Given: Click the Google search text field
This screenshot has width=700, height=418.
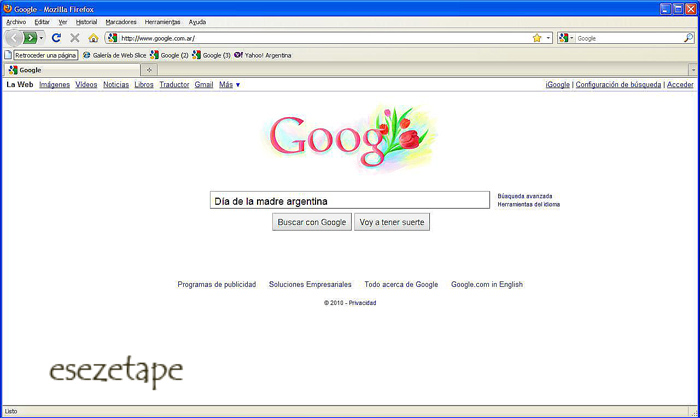Looking at the screenshot, I should pos(350,200).
